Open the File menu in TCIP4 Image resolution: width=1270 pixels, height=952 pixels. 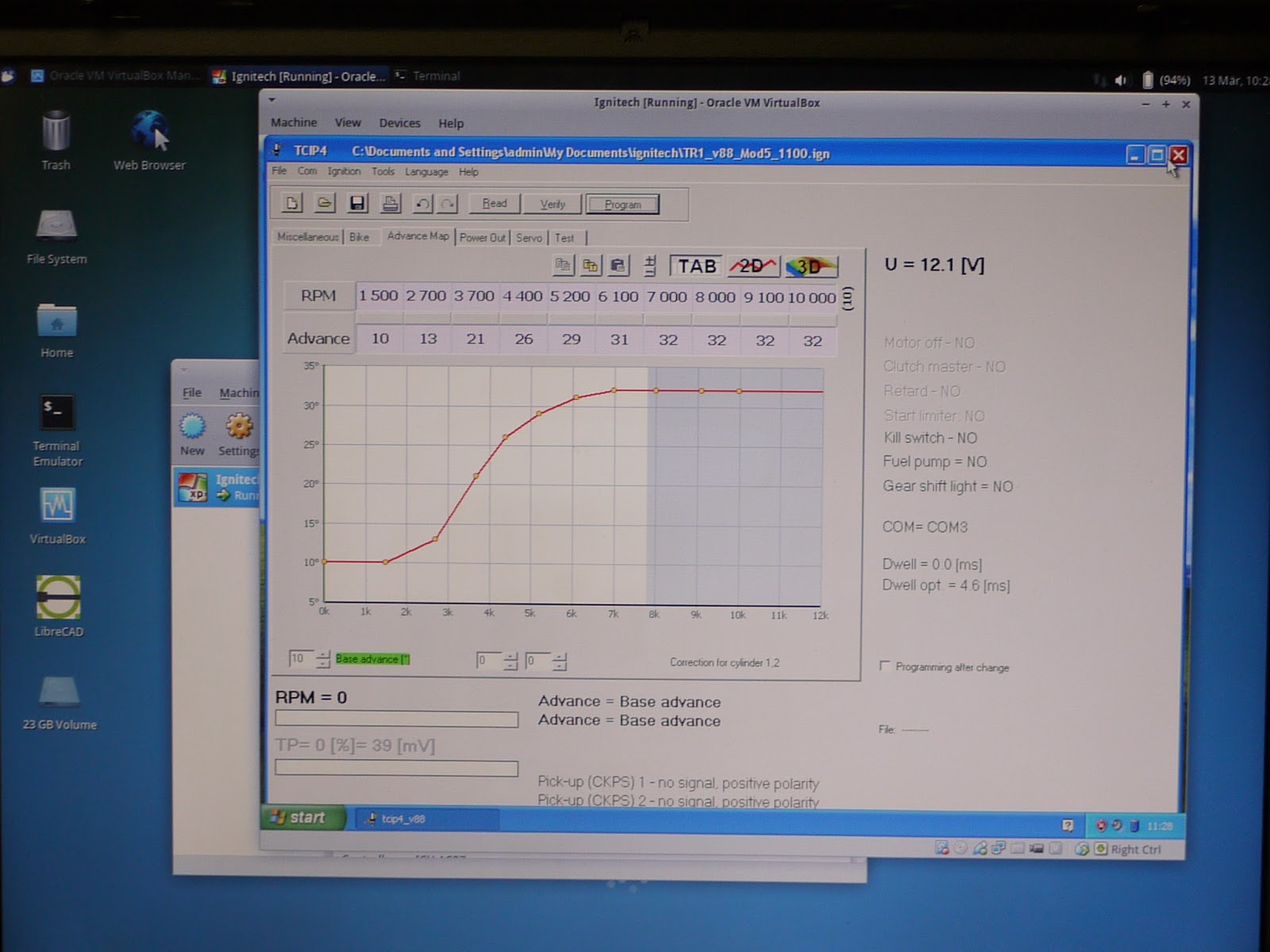279,171
